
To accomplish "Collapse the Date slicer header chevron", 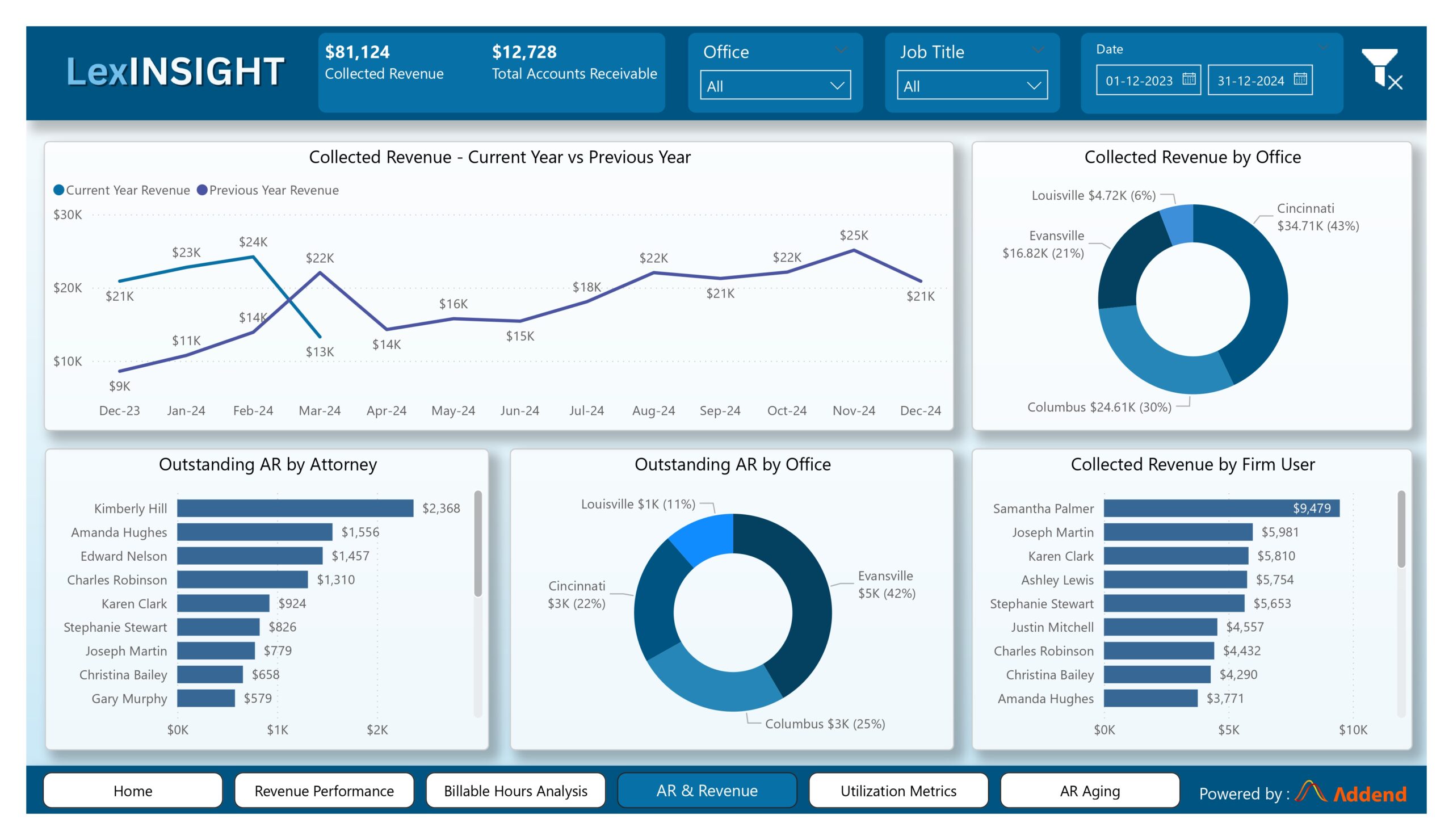I will click(x=1323, y=47).
